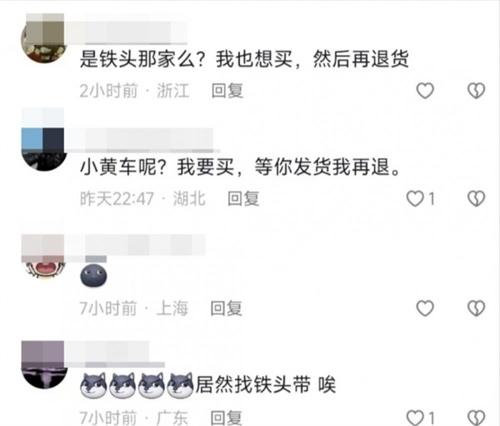The height and width of the screenshot is (426, 500).
Task: Like the emoji comment from 上海
Action: point(425,308)
